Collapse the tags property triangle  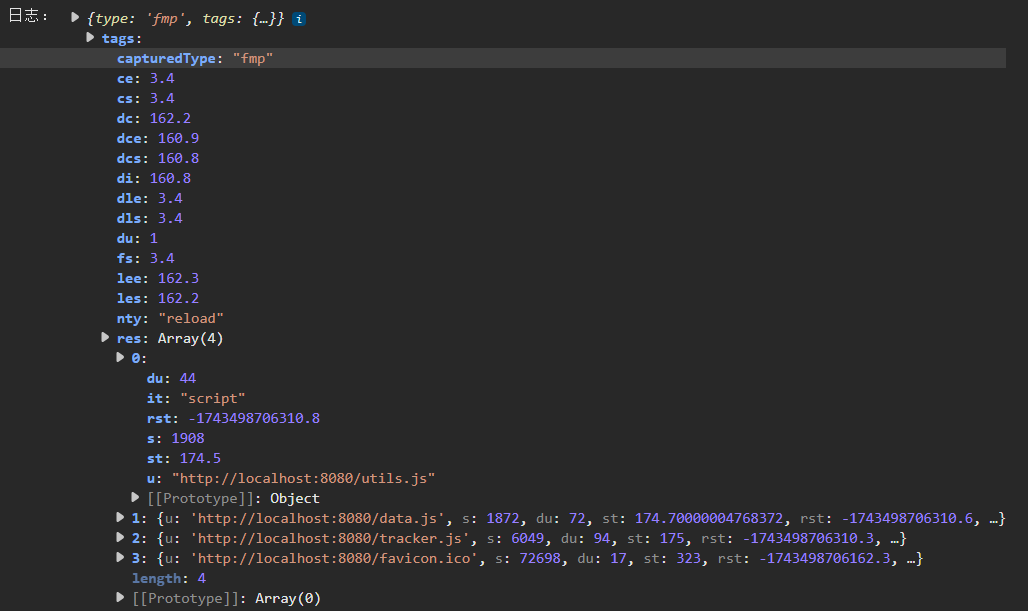91,38
